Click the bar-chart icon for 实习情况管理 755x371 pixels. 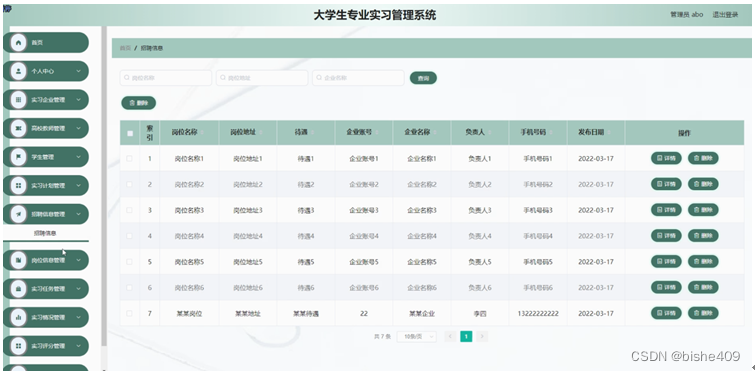click(x=18, y=317)
